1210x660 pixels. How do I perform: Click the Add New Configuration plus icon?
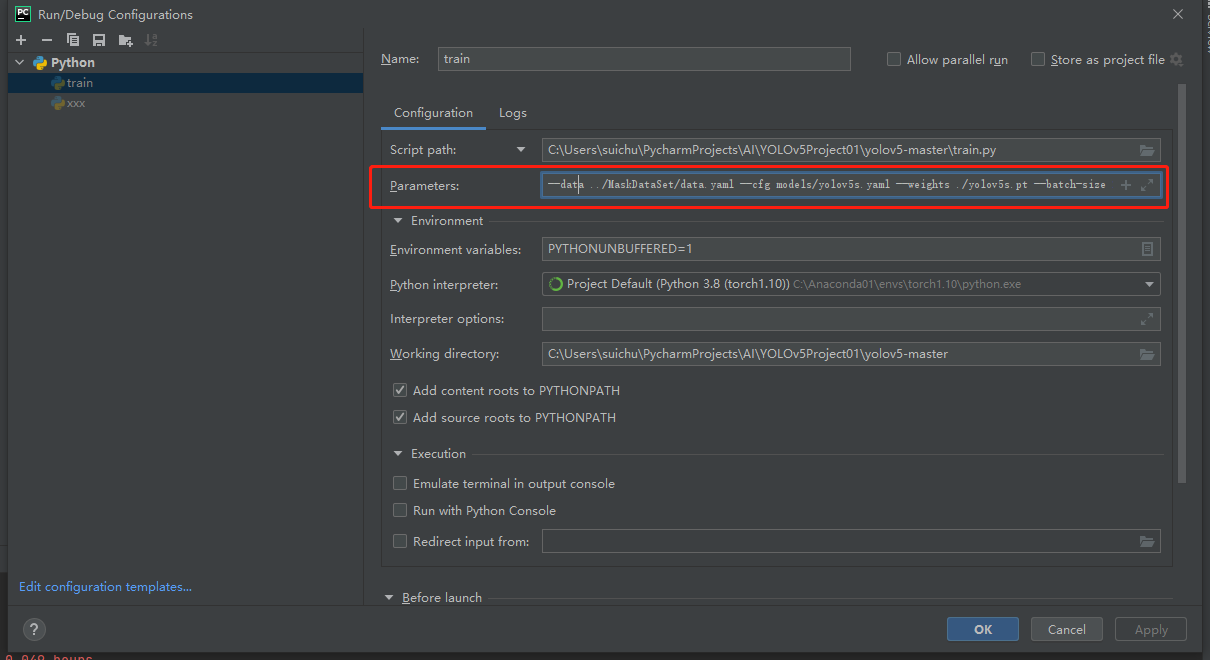coord(21,40)
